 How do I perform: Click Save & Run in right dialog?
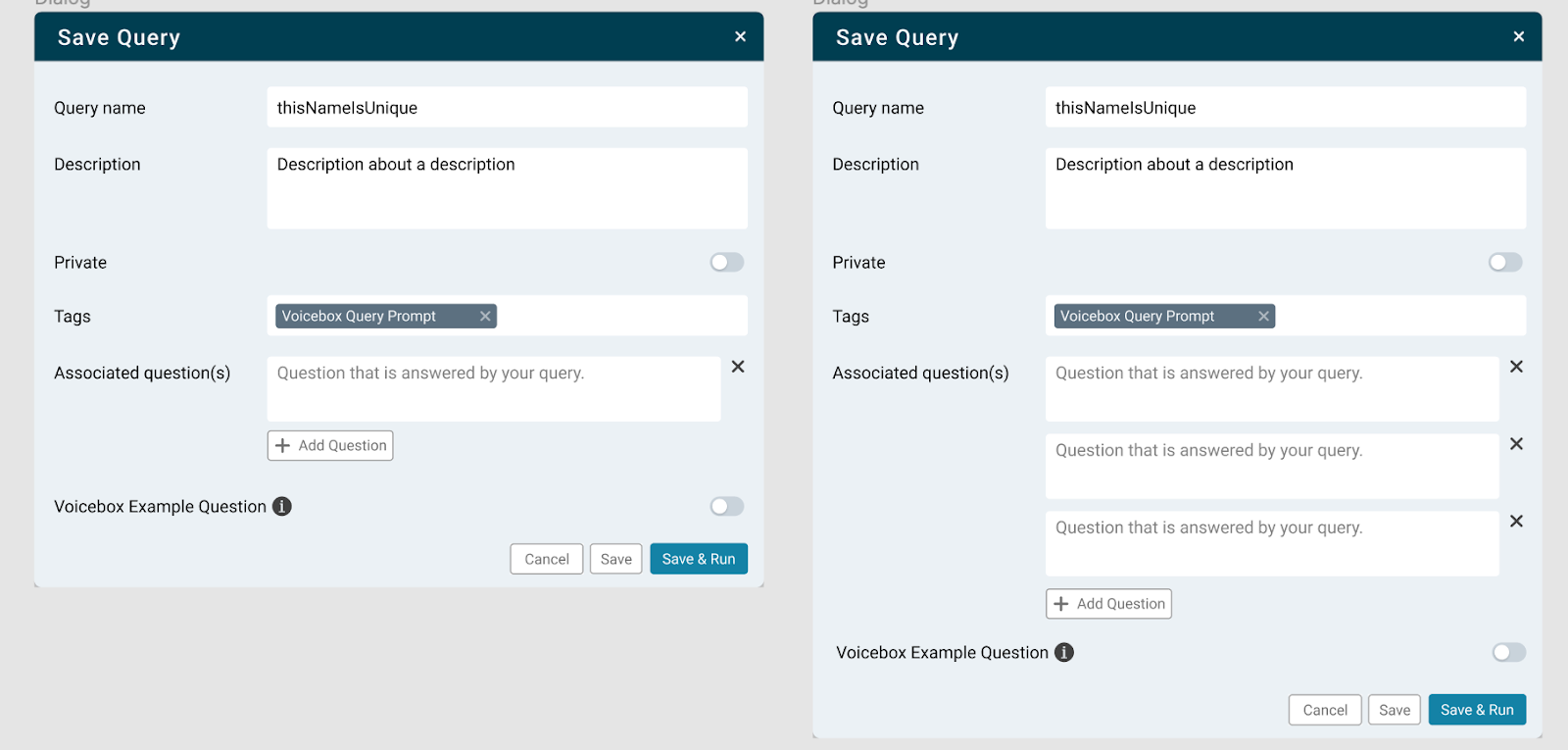[x=1477, y=710]
